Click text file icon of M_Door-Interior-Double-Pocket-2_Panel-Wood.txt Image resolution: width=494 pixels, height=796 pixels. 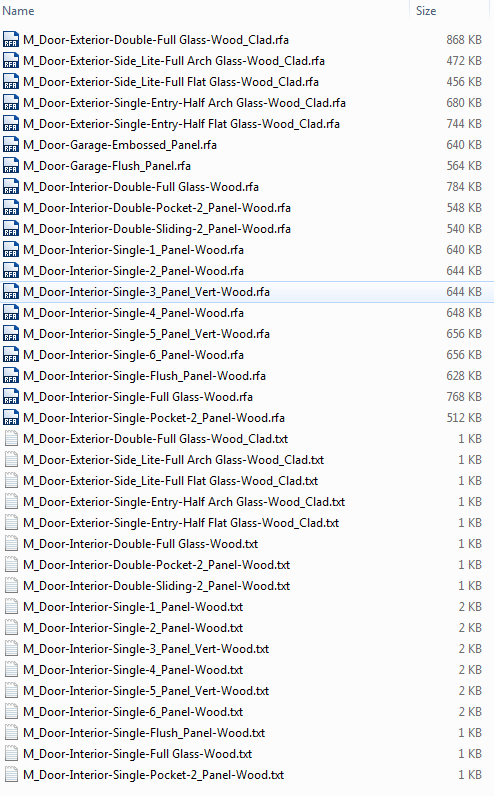coord(11,565)
